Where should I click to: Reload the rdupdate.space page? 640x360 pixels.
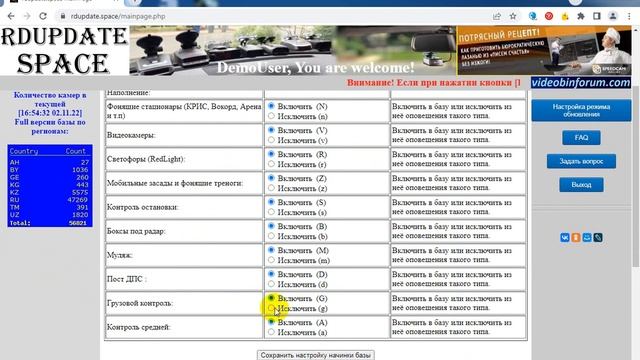43,16
